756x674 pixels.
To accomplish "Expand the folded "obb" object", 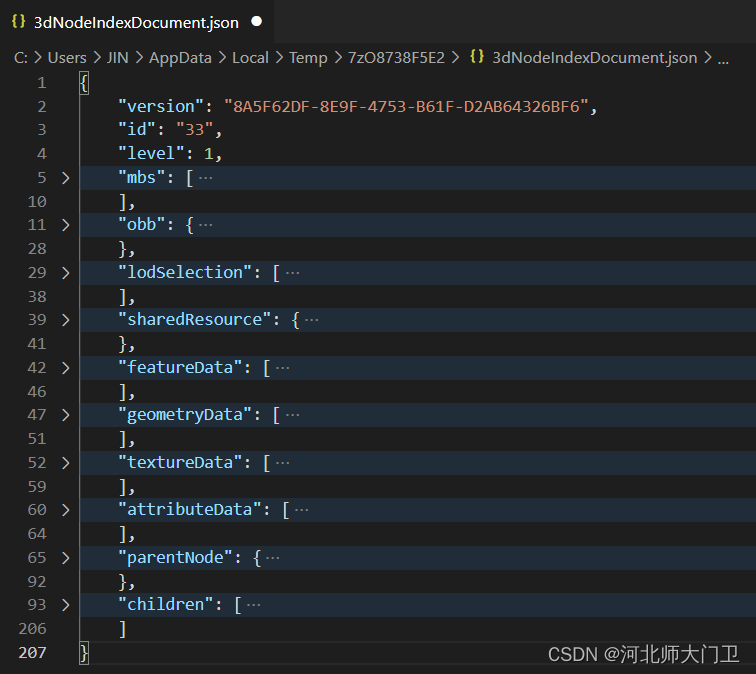I will click(65, 225).
